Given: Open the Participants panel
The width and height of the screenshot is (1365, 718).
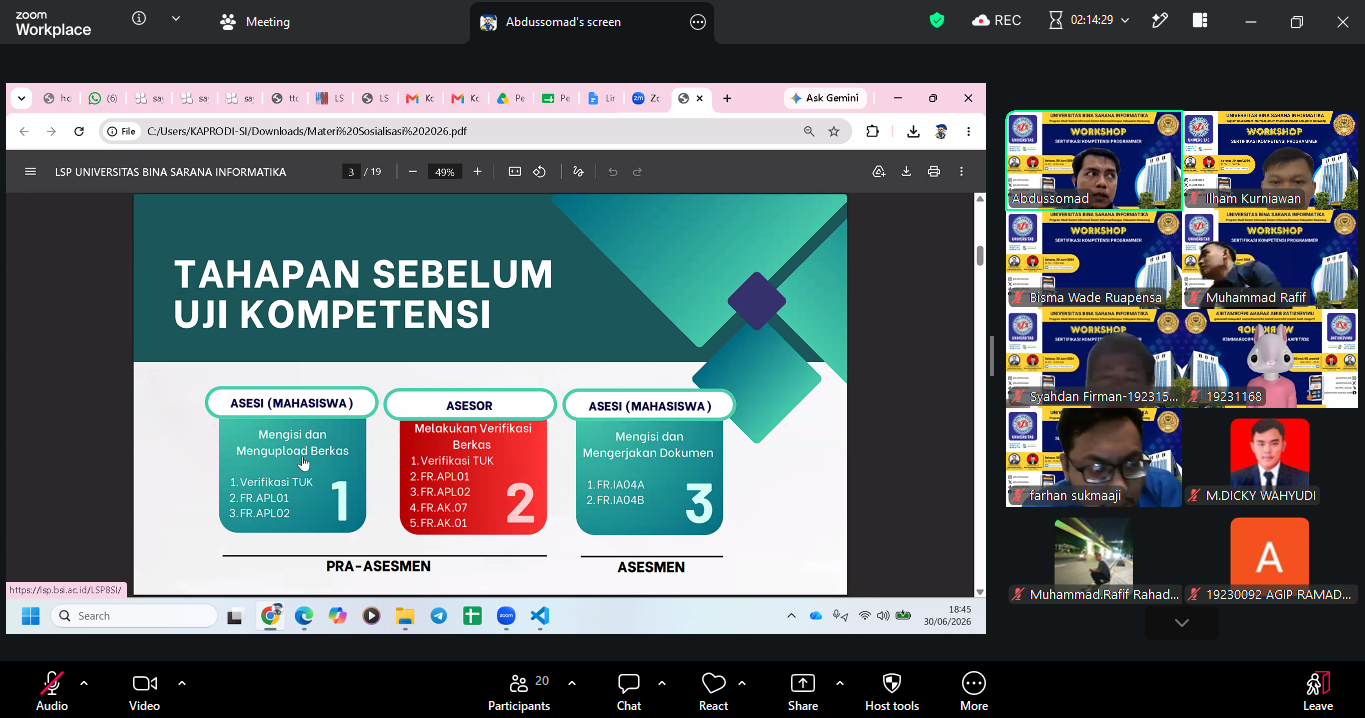Looking at the screenshot, I should 519,690.
